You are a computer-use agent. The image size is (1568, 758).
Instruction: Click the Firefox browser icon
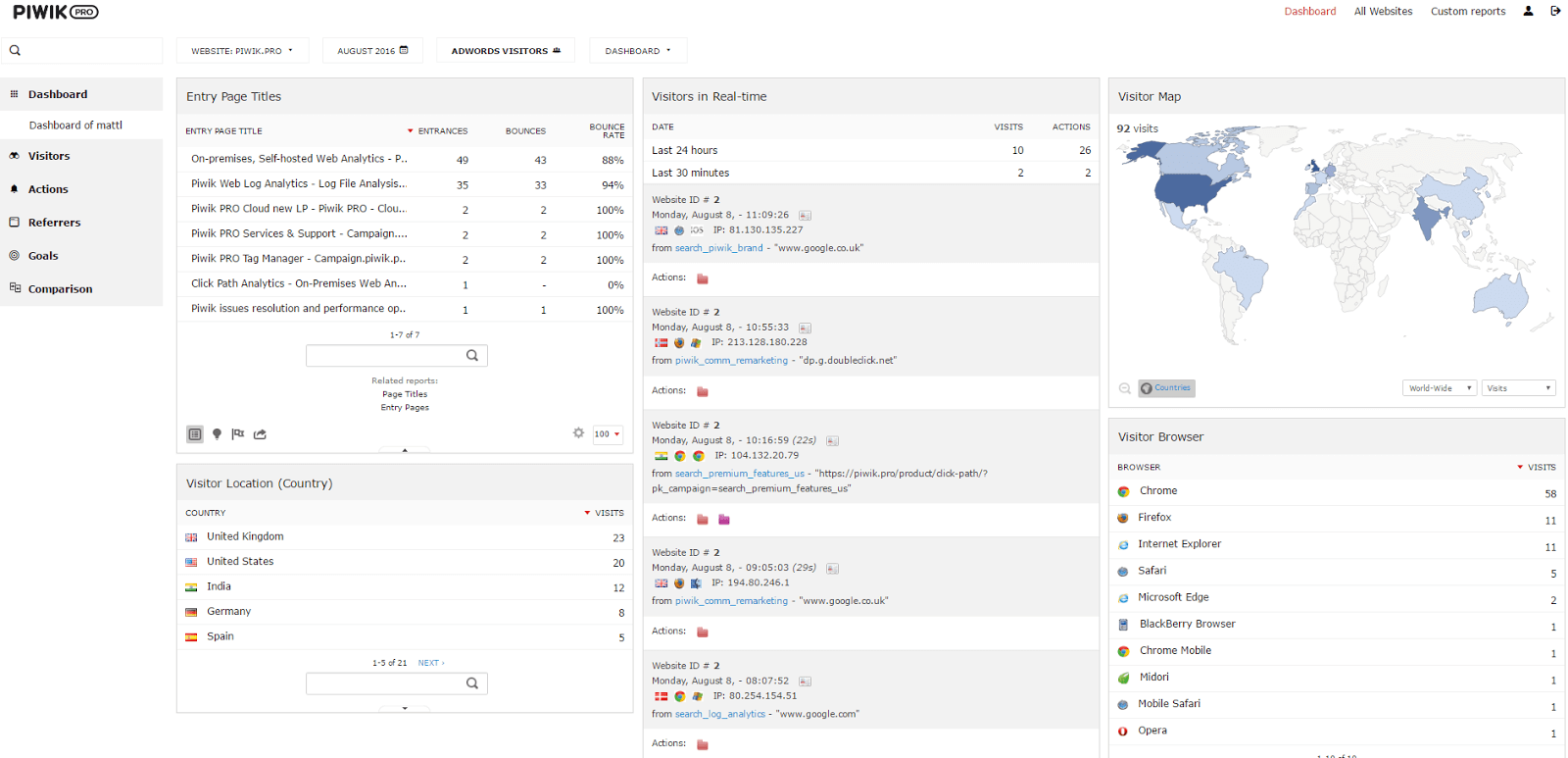(x=1123, y=518)
